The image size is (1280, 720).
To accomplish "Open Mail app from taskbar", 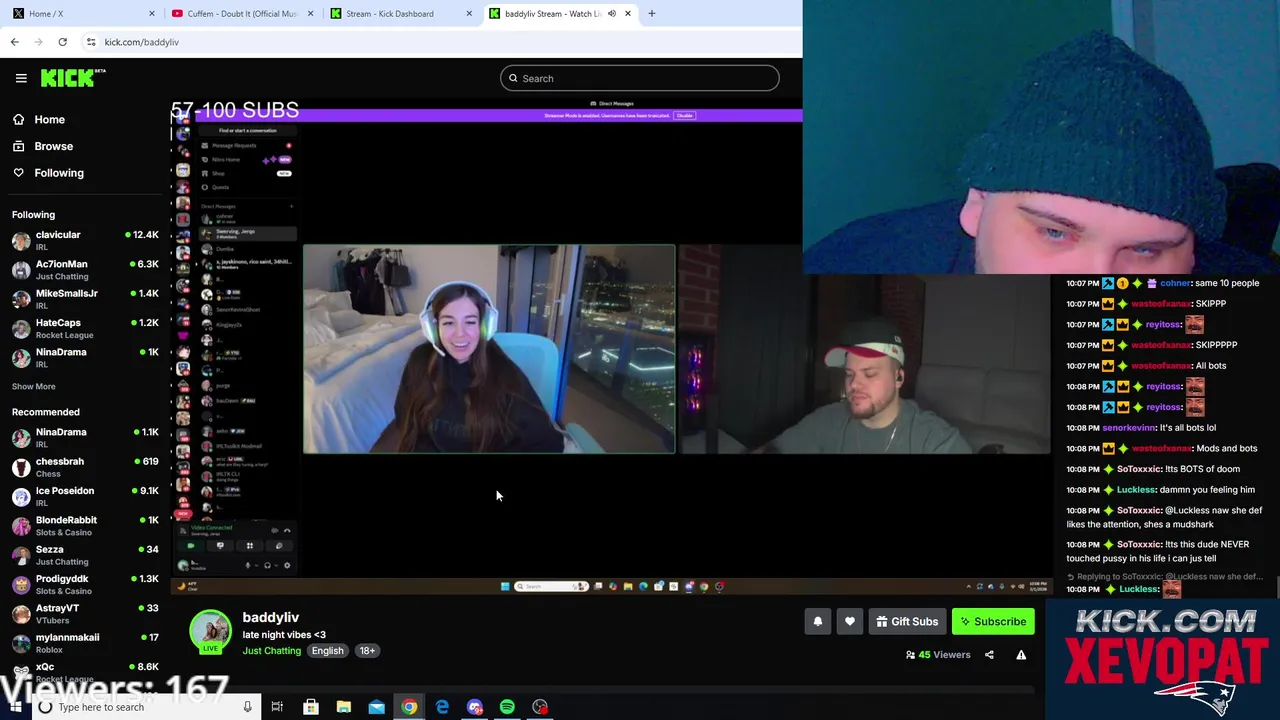I will (x=376, y=707).
